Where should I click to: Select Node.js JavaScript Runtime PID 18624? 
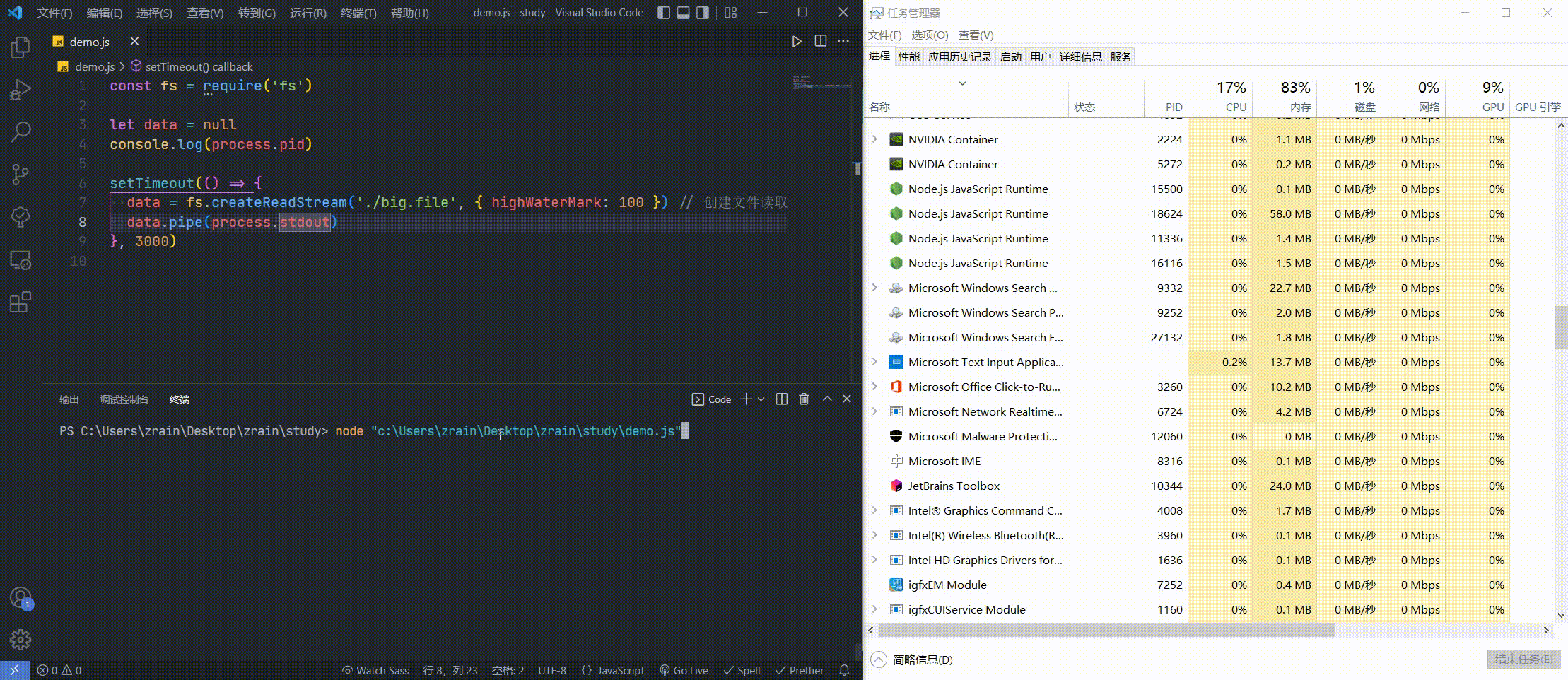tap(1188, 213)
